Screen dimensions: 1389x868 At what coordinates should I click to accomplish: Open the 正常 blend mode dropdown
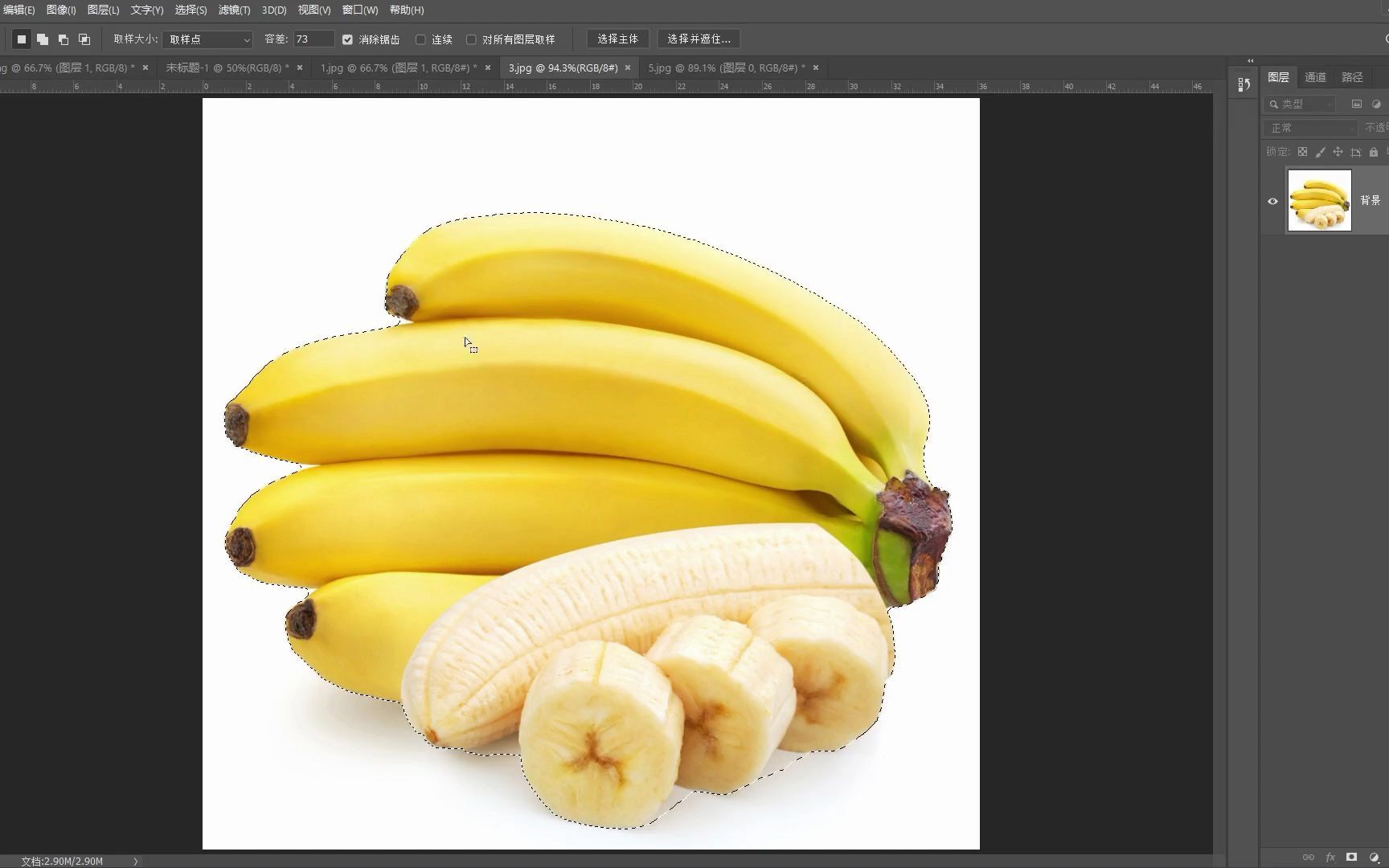point(1309,127)
